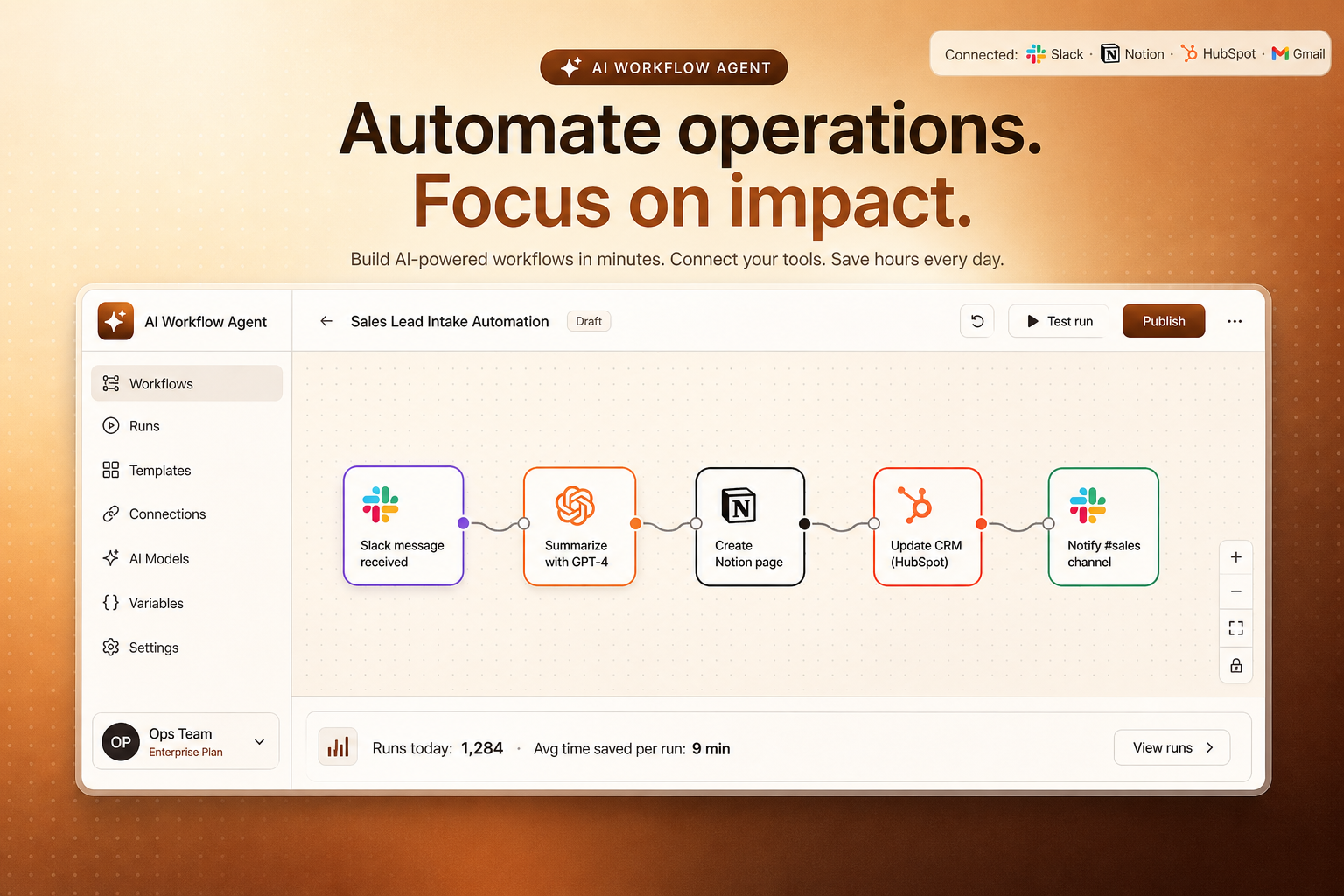Open Settings in the sidebar
Screen dimensions: 1344x896
click(186, 647)
